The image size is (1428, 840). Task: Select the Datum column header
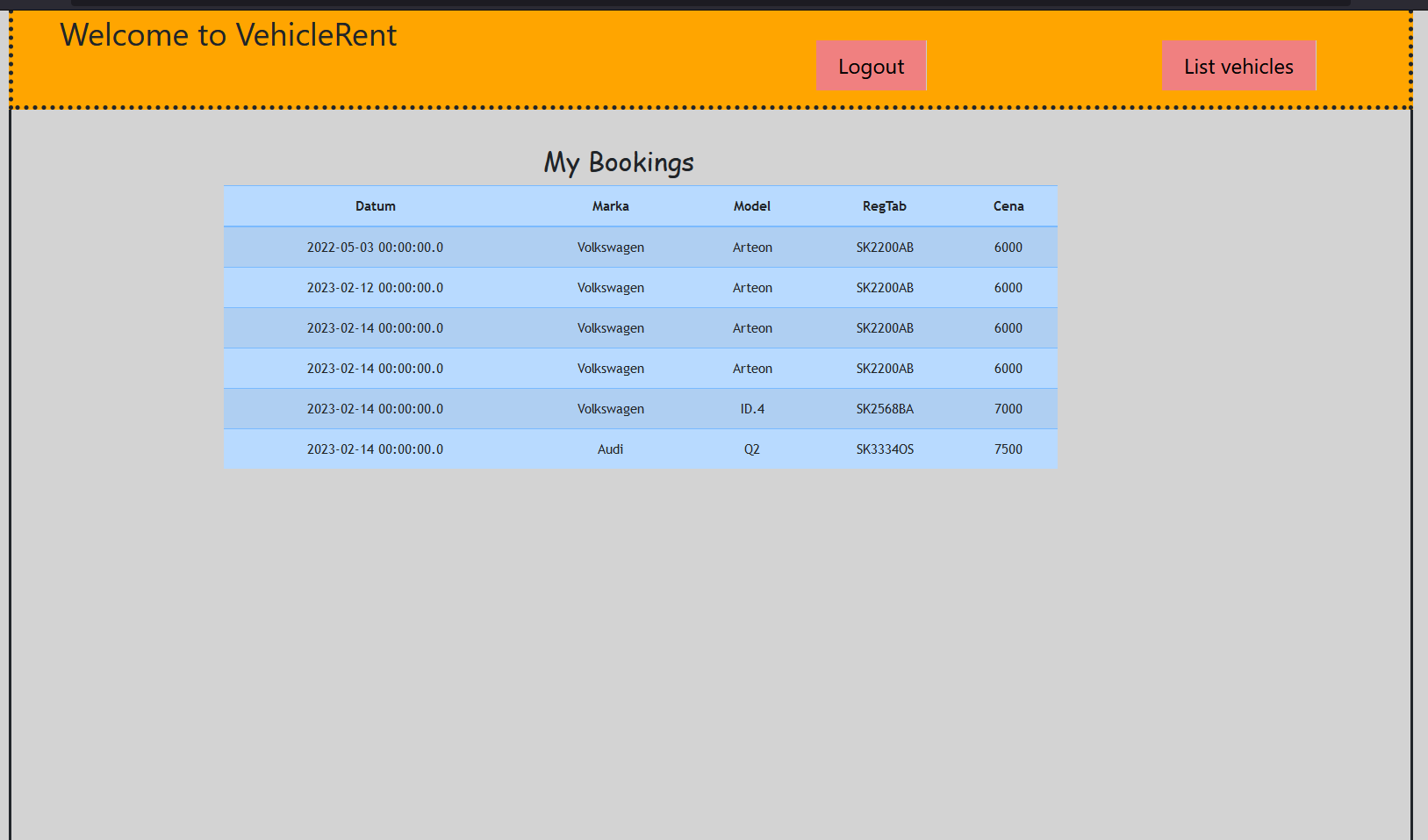point(375,206)
